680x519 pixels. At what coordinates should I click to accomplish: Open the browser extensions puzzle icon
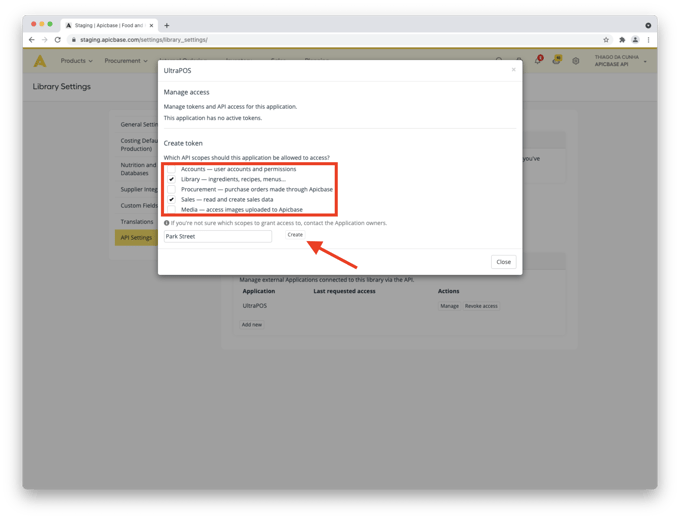[622, 39]
